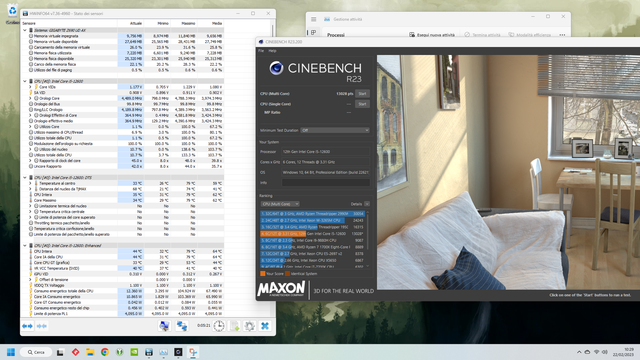Toggle Cinebench ranking Details checkbox

click(367, 204)
